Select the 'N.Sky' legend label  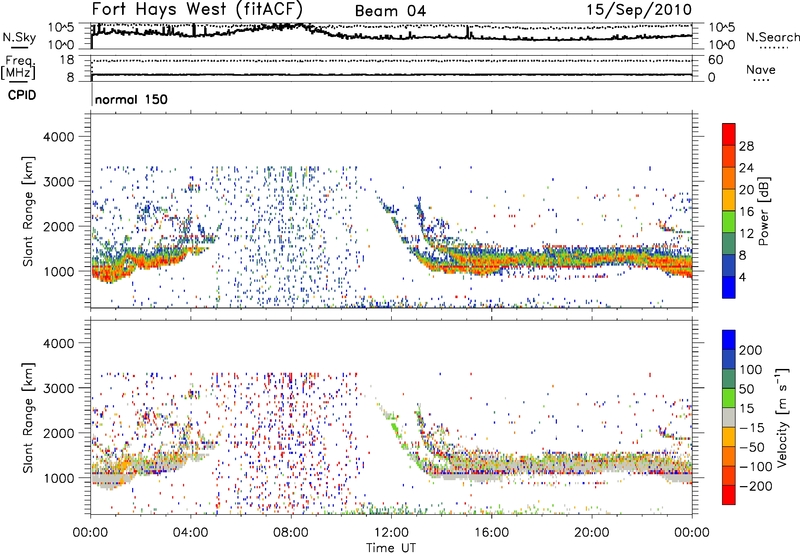click(x=19, y=37)
